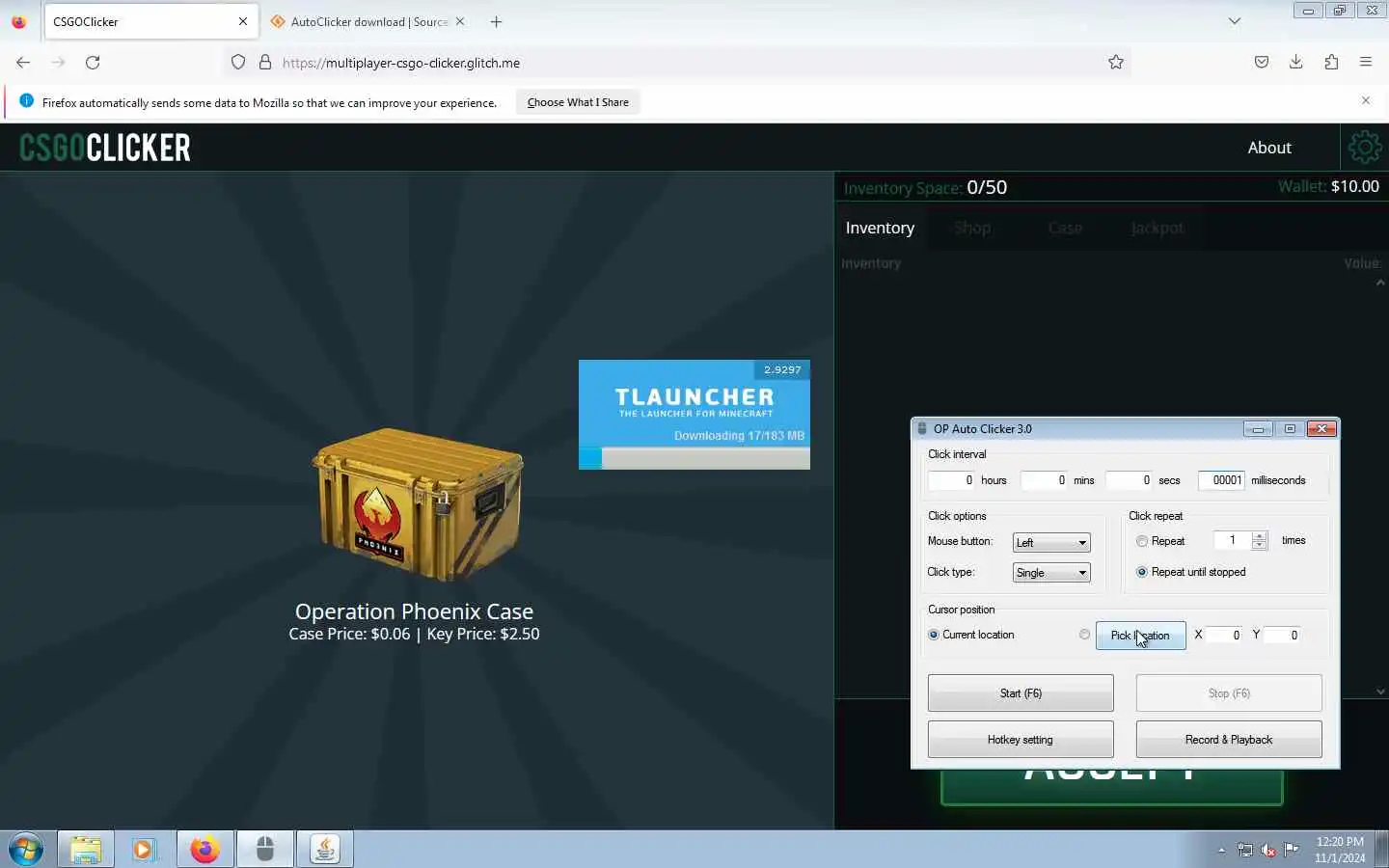
Task: Open the About page link
Action: point(1269,148)
